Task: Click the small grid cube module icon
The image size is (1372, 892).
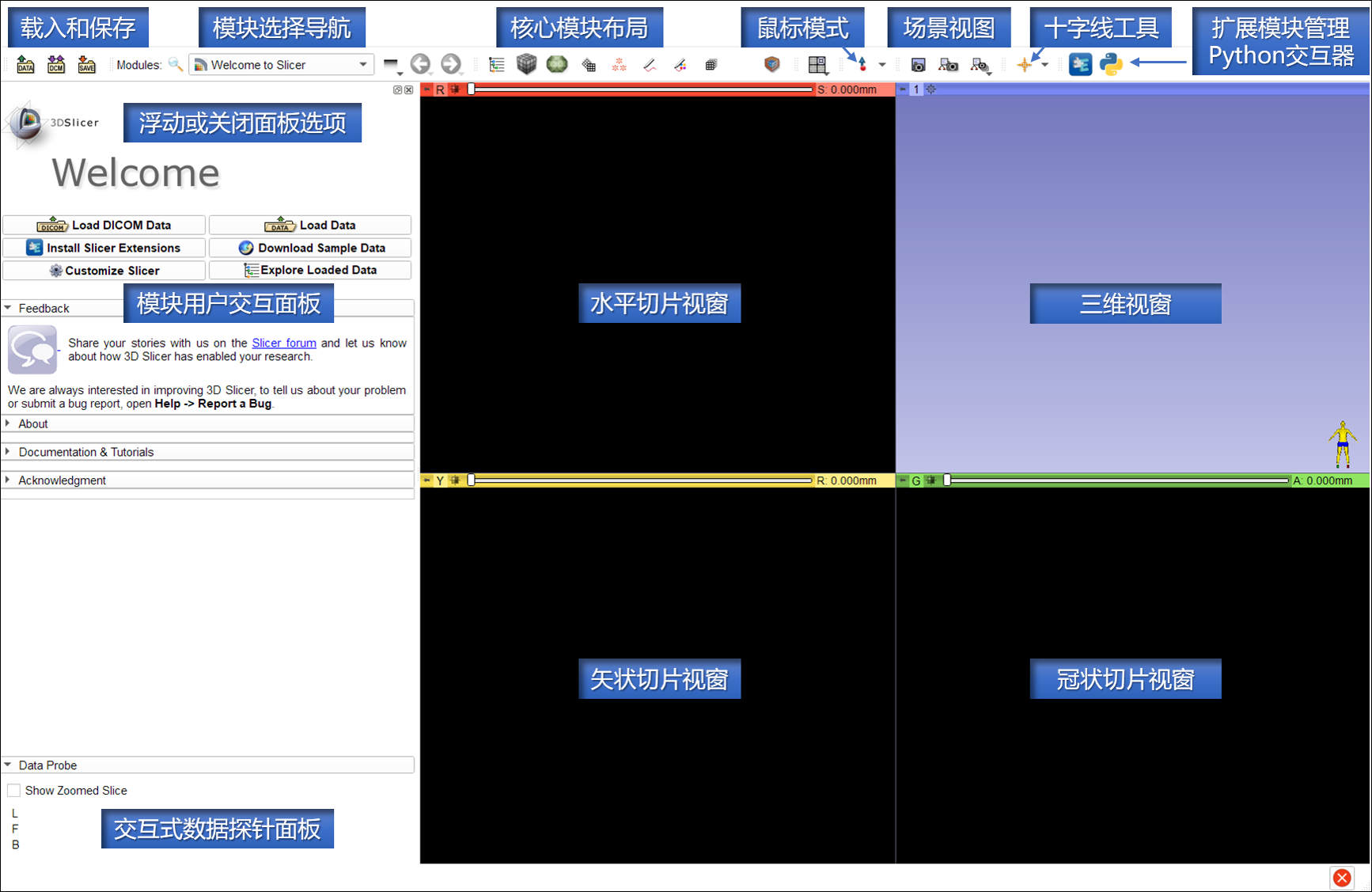Action: [x=711, y=65]
